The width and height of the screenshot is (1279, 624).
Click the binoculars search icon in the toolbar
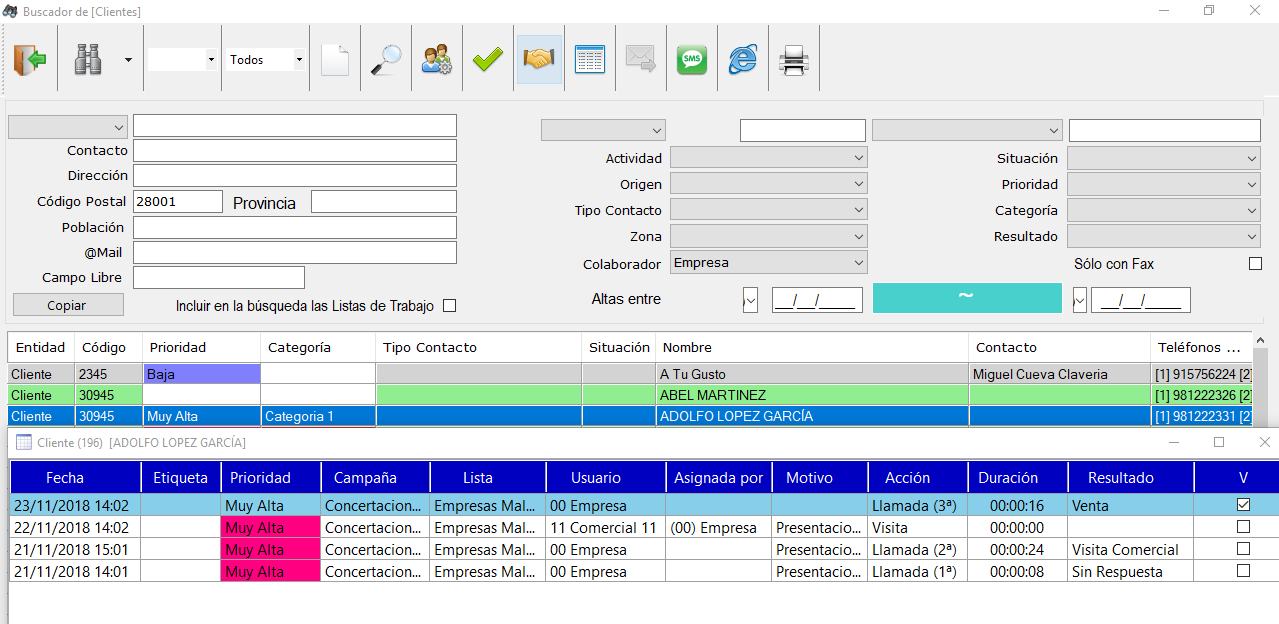88,60
